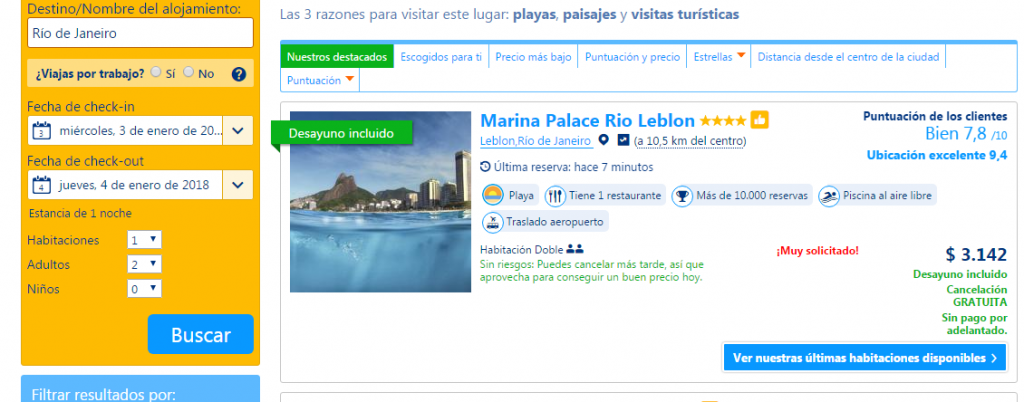Select No for traveling for work

pos(189,73)
